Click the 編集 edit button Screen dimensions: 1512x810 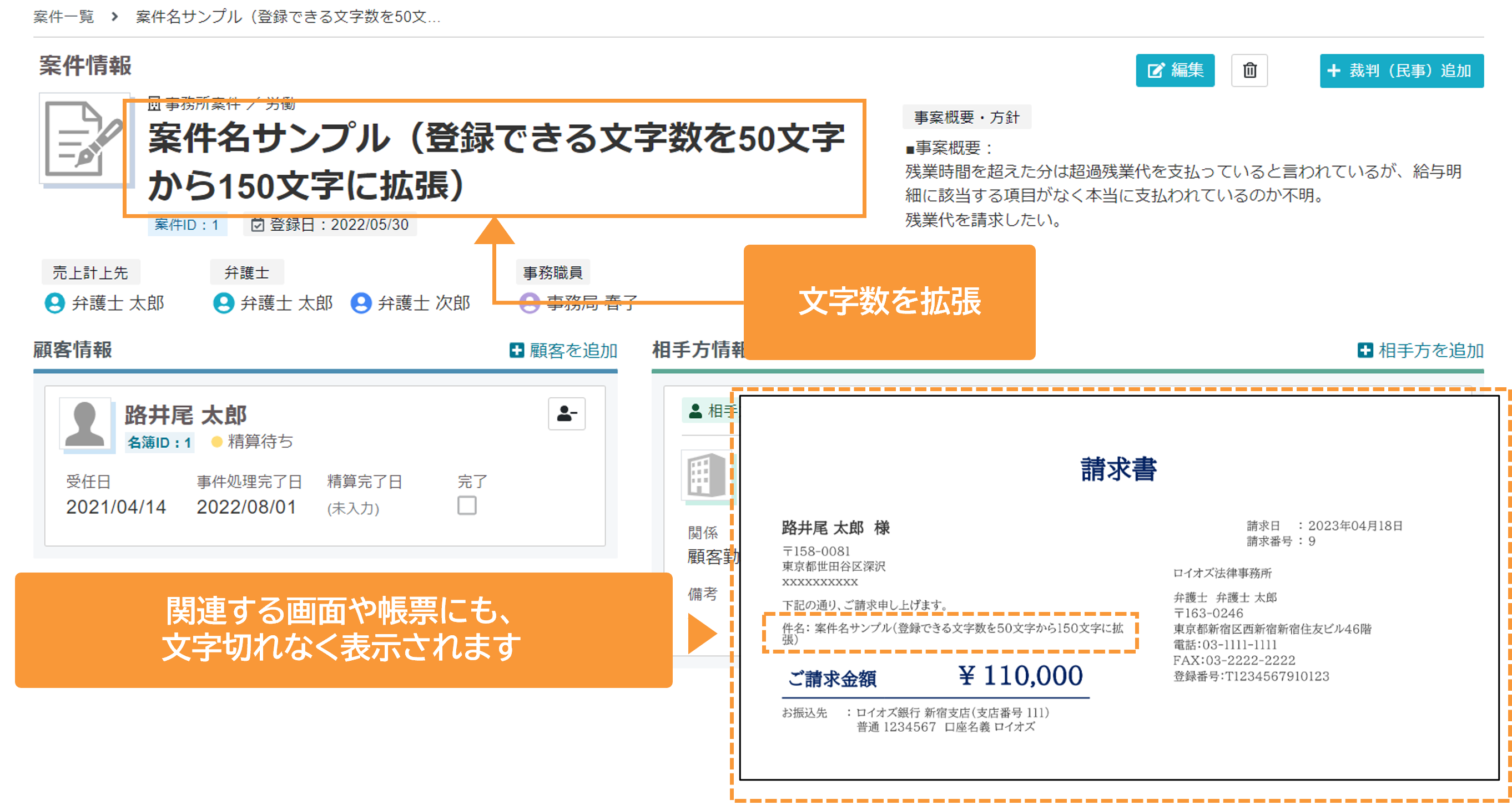tap(1175, 70)
